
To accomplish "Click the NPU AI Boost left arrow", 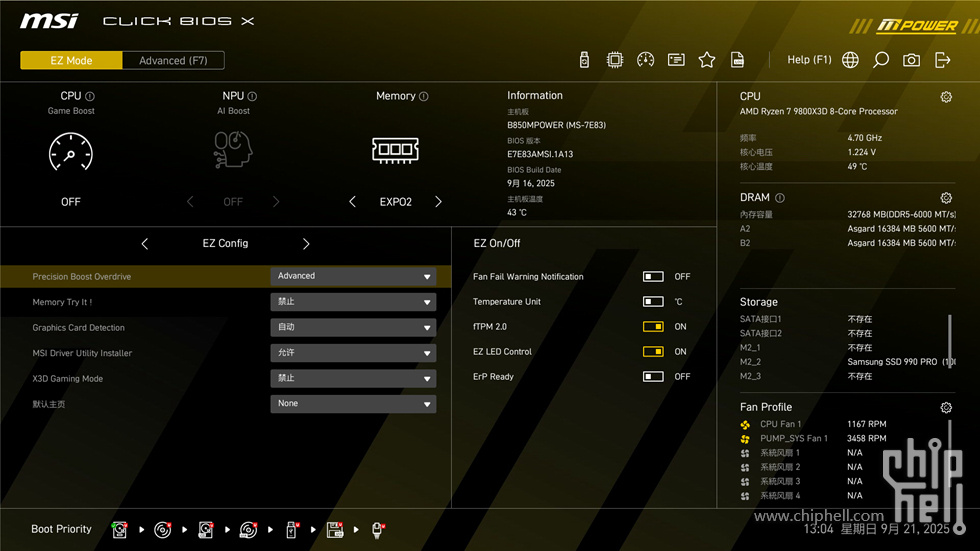I will pos(190,202).
